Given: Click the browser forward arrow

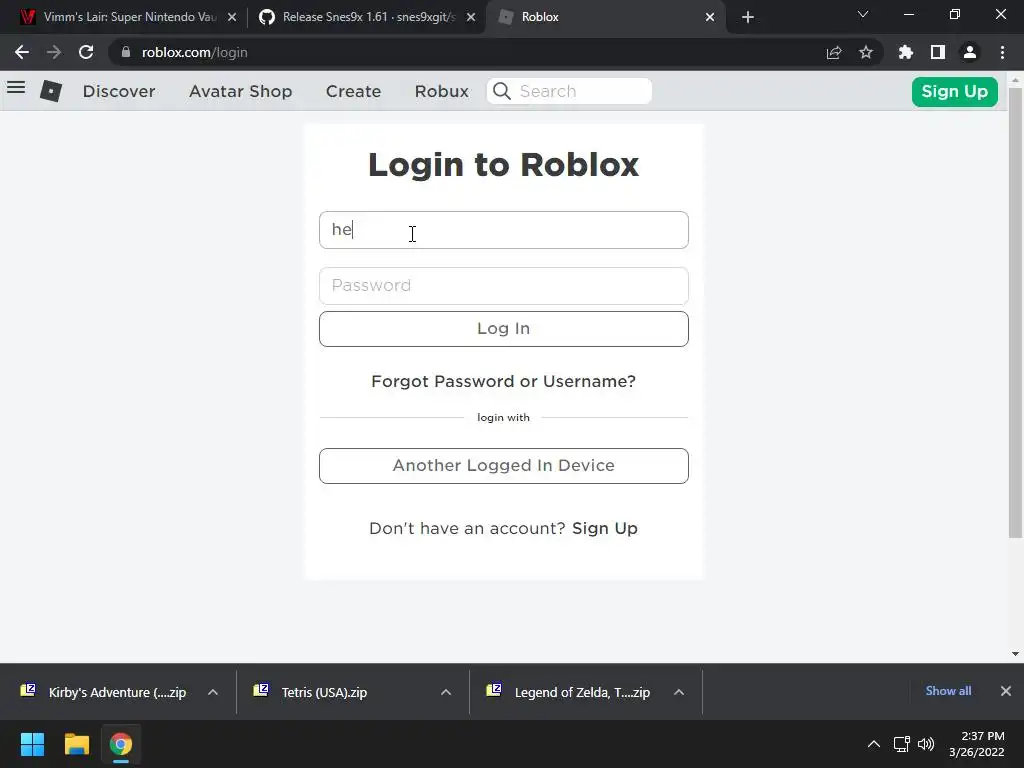Looking at the screenshot, I should point(54,52).
